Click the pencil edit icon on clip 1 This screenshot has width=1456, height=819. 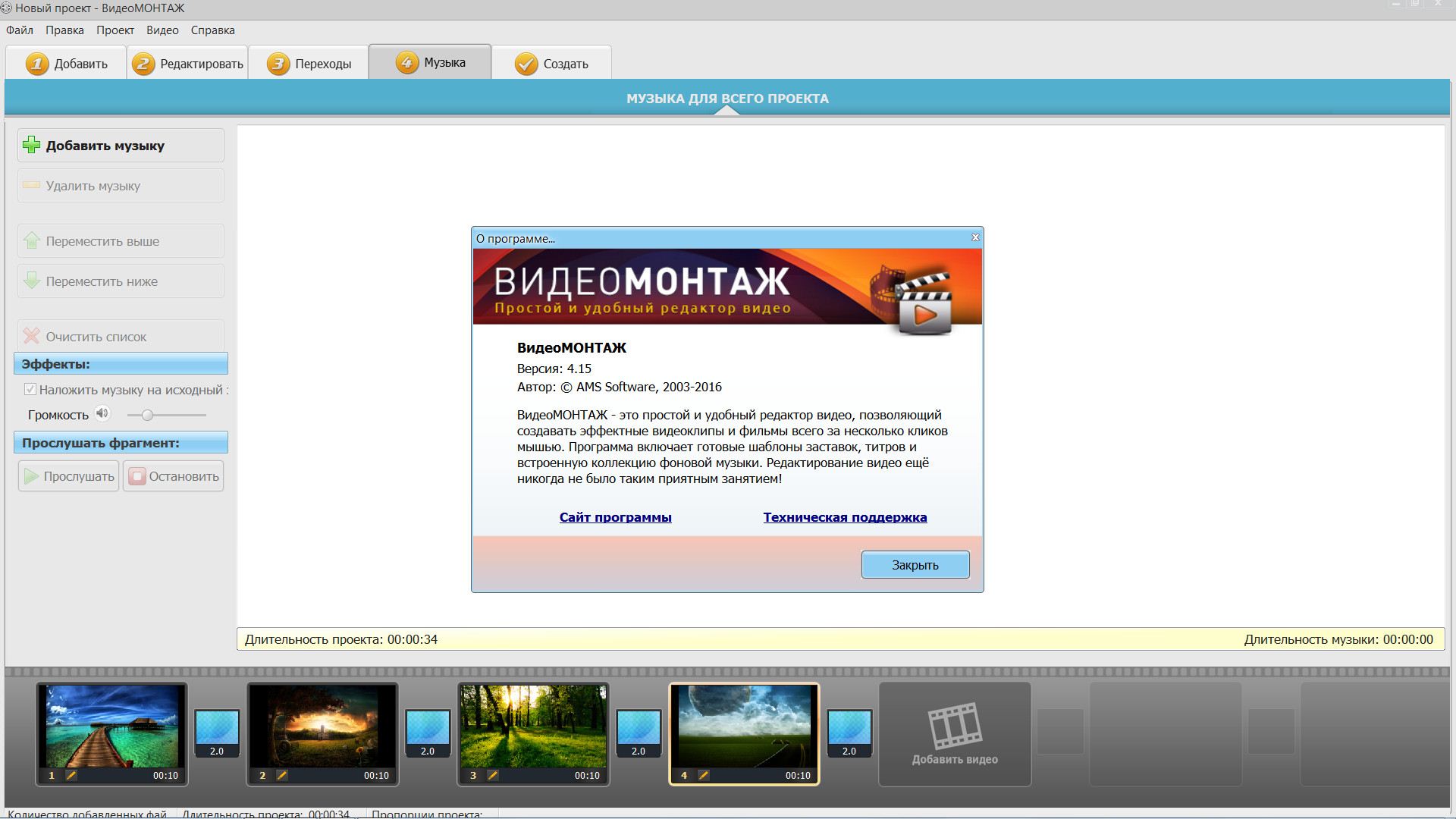click(x=71, y=775)
